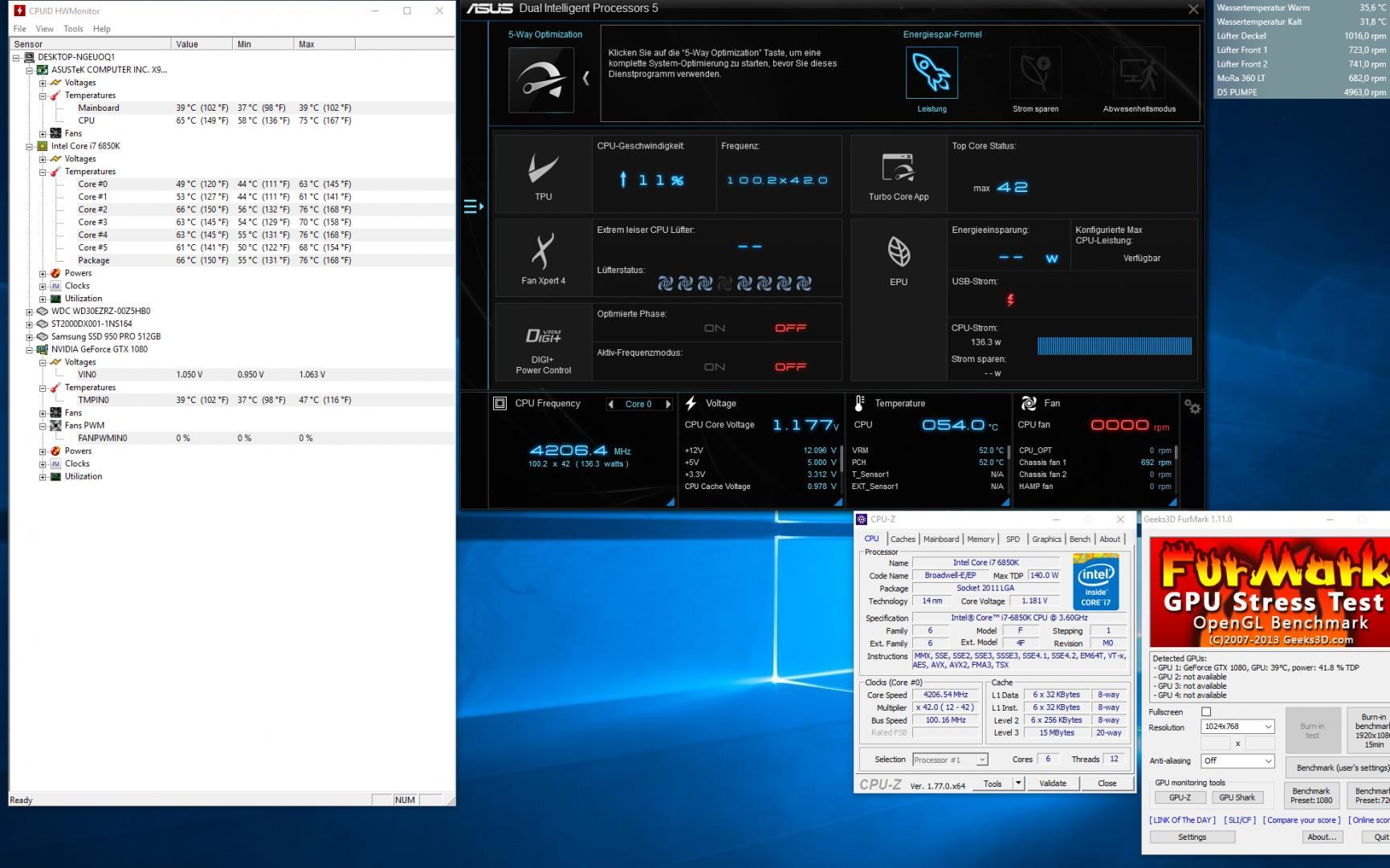Launch the 5-Way Optimization speedometer icon
Viewport: 1390px width, 868px height.
coord(541,79)
